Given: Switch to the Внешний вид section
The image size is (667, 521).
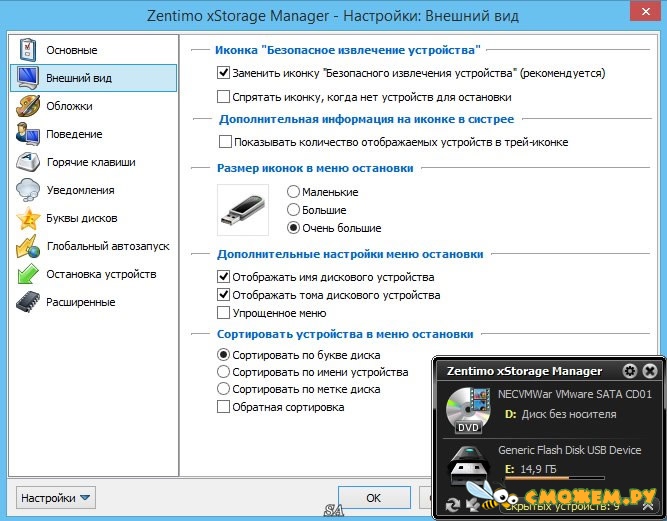Looking at the screenshot, I should (x=94, y=78).
